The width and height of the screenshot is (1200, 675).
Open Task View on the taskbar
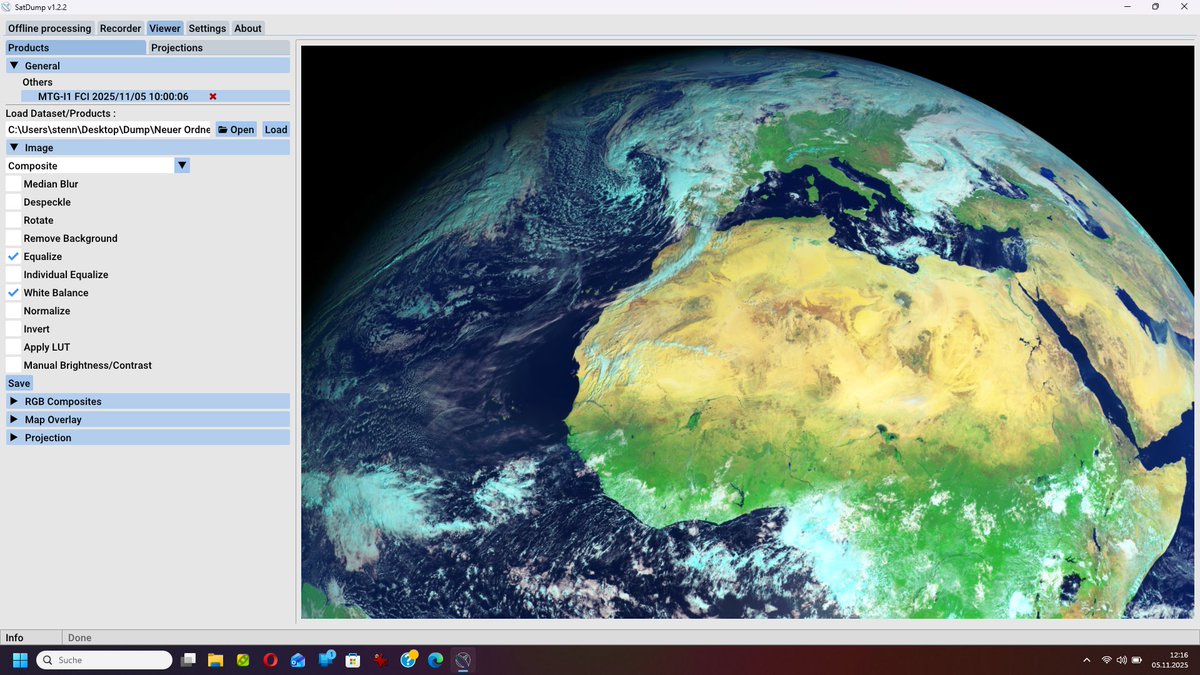[x=188, y=660]
